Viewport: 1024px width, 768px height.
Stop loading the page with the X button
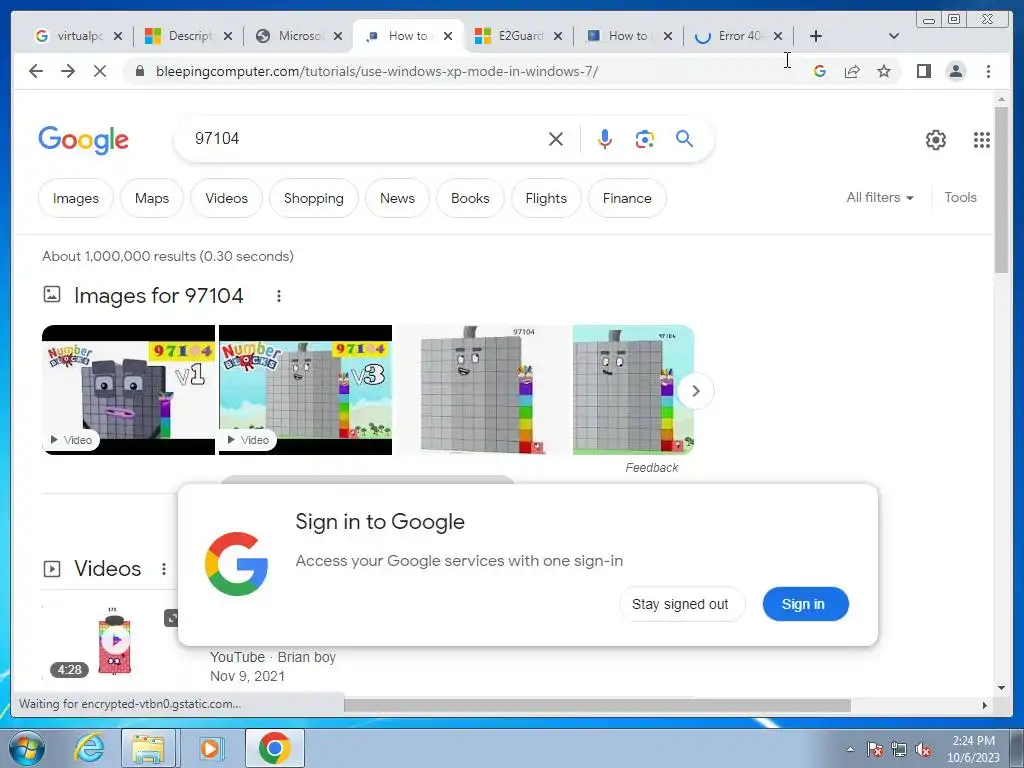coord(100,71)
